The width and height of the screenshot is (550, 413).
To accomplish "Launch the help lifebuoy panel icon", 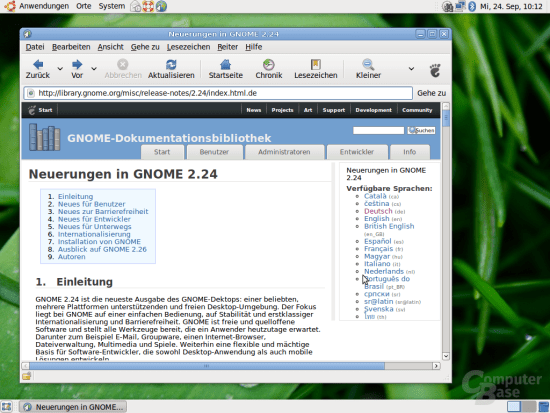I will coord(148,6).
